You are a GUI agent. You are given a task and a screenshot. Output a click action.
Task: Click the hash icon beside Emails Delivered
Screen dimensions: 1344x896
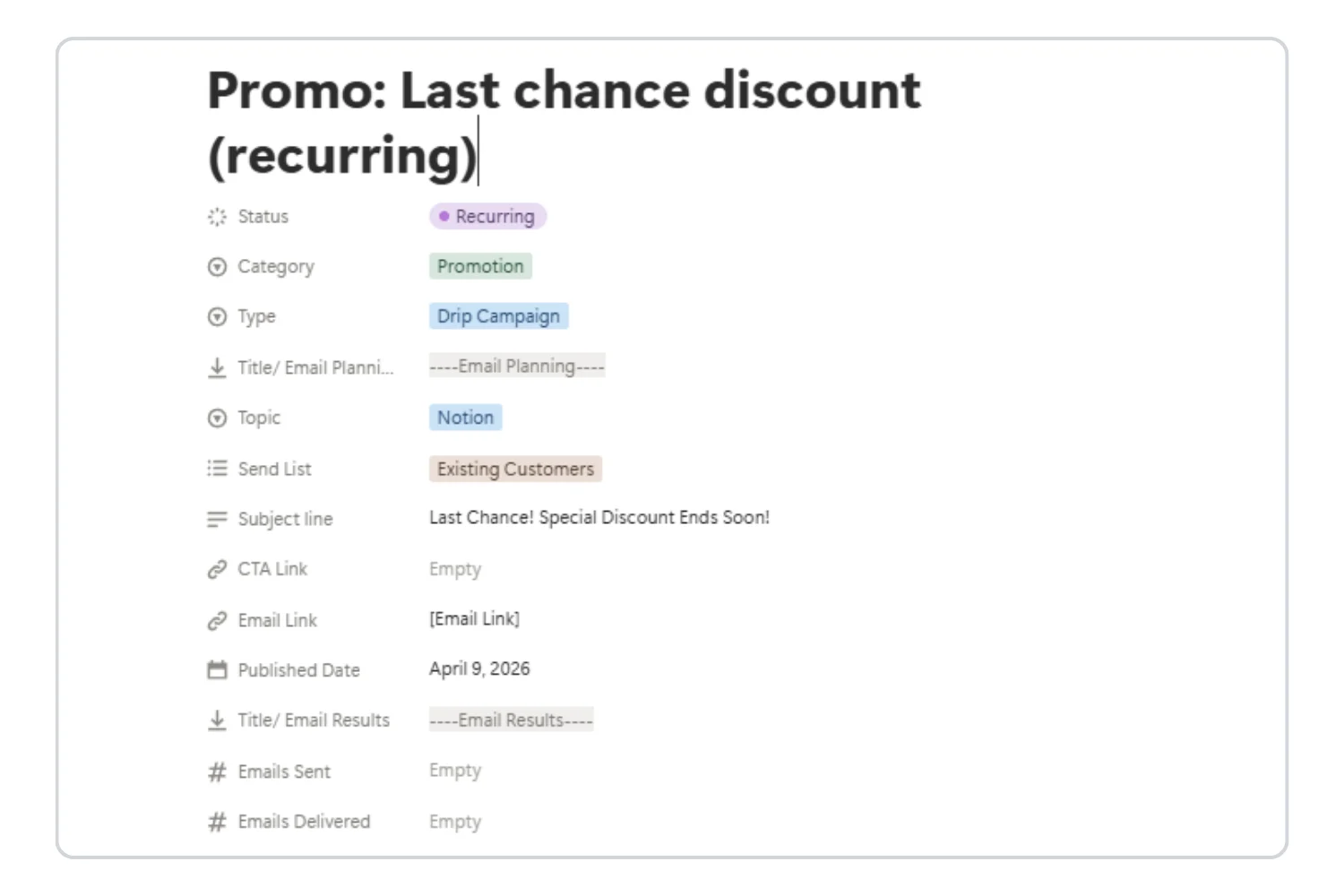click(x=215, y=821)
